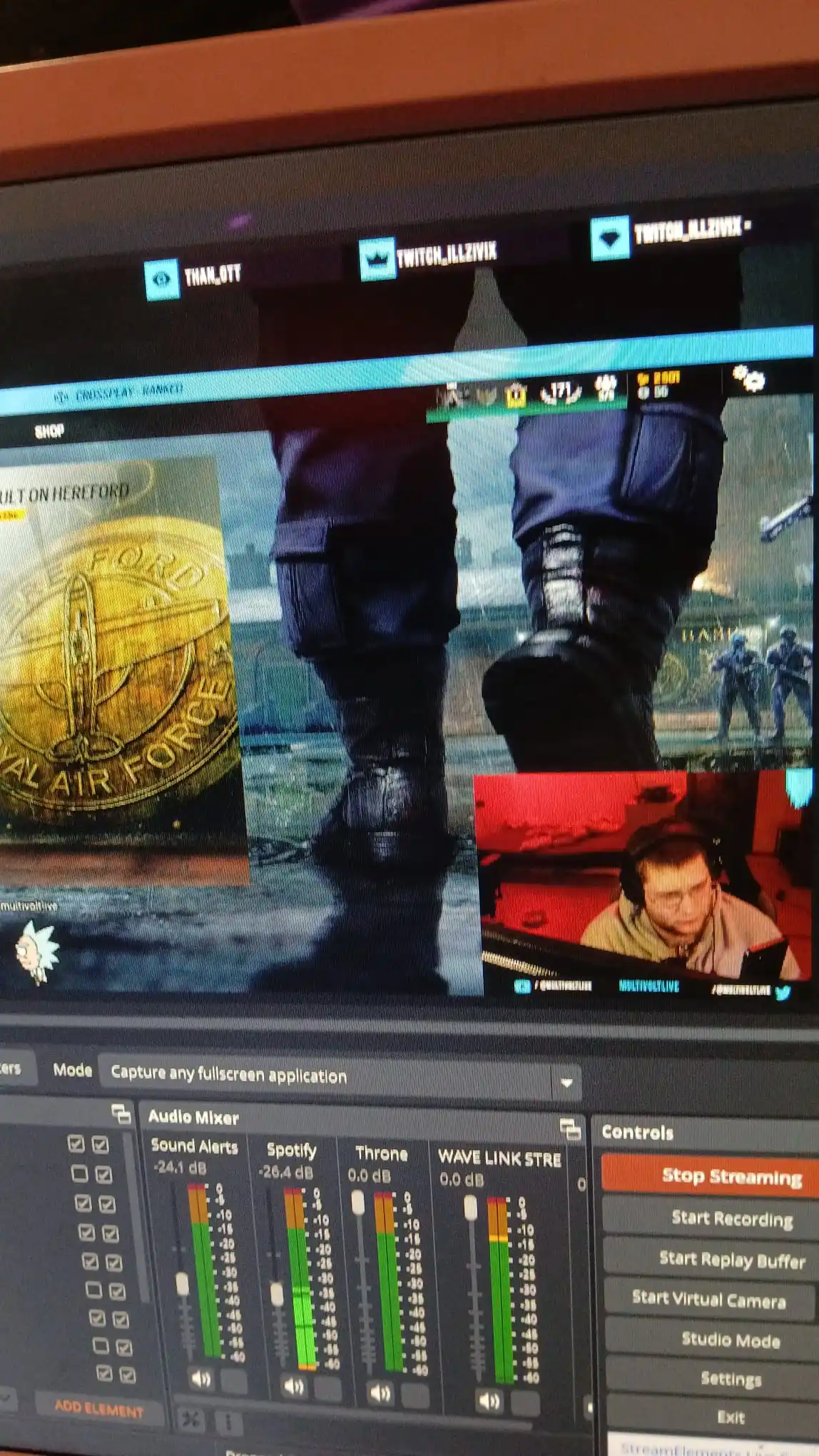Image resolution: width=819 pixels, height=1456 pixels.
Task: Click the Spotify channel label
Action: (x=291, y=1150)
